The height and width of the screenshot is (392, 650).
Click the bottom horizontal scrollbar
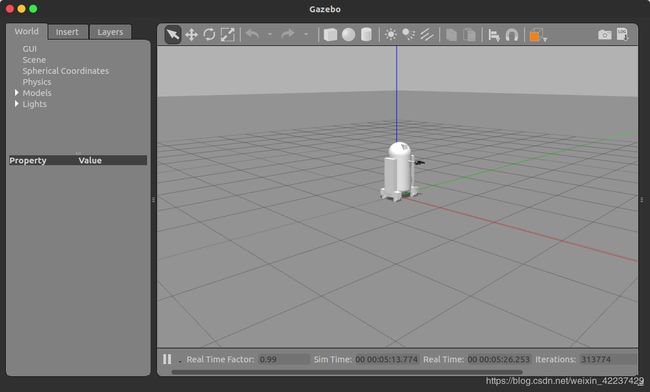click(x=347, y=372)
